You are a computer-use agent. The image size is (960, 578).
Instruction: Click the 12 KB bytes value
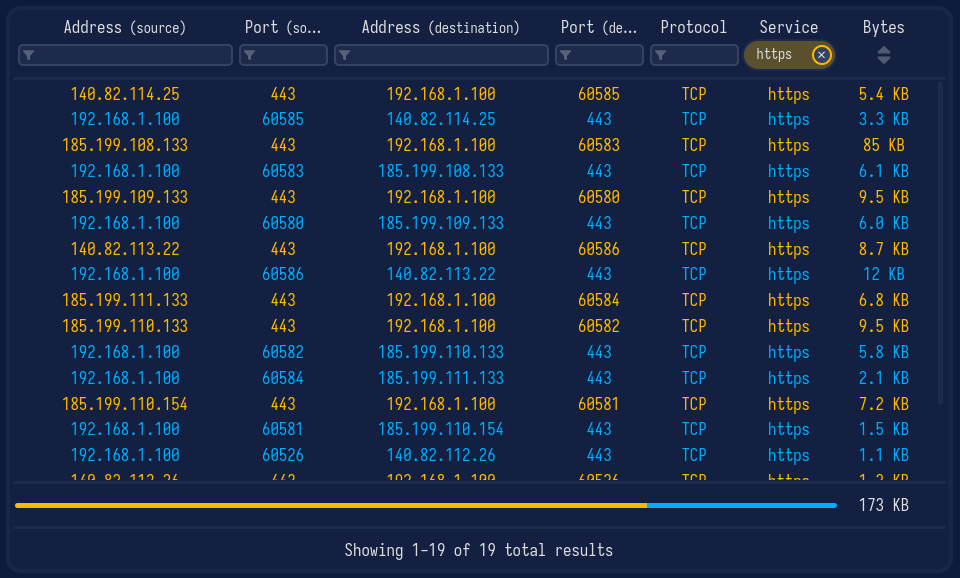tap(883, 274)
